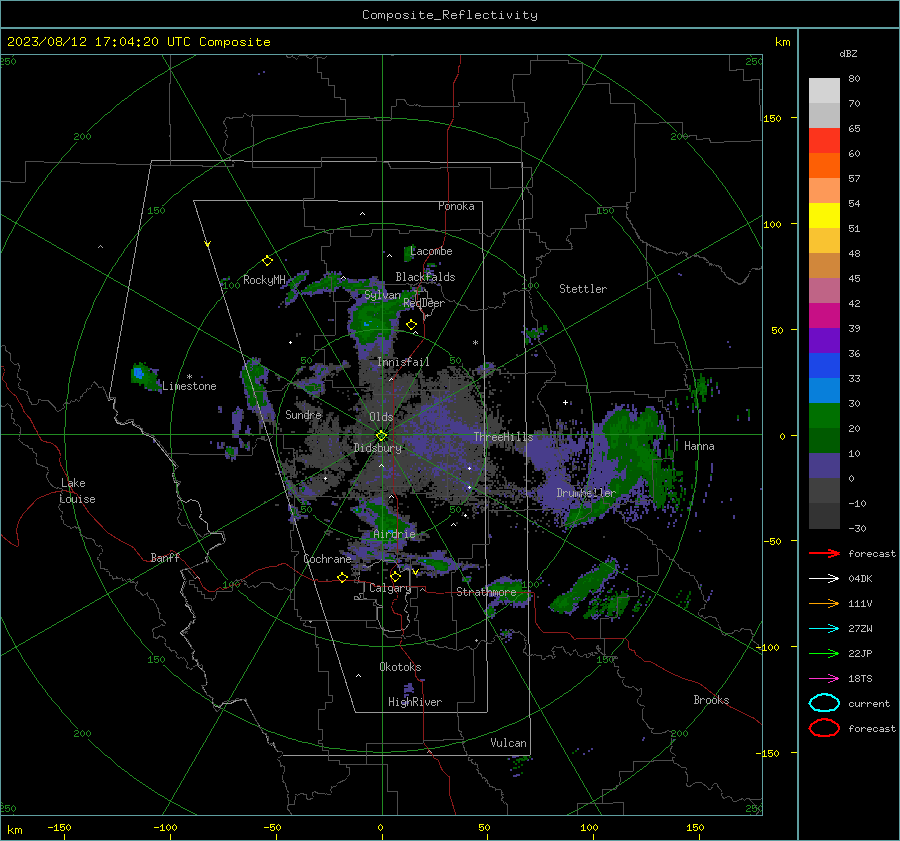Viewport: 900px width, 841px height.
Task: Click the RedDeer city label
Action: click(x=424, y=303)
